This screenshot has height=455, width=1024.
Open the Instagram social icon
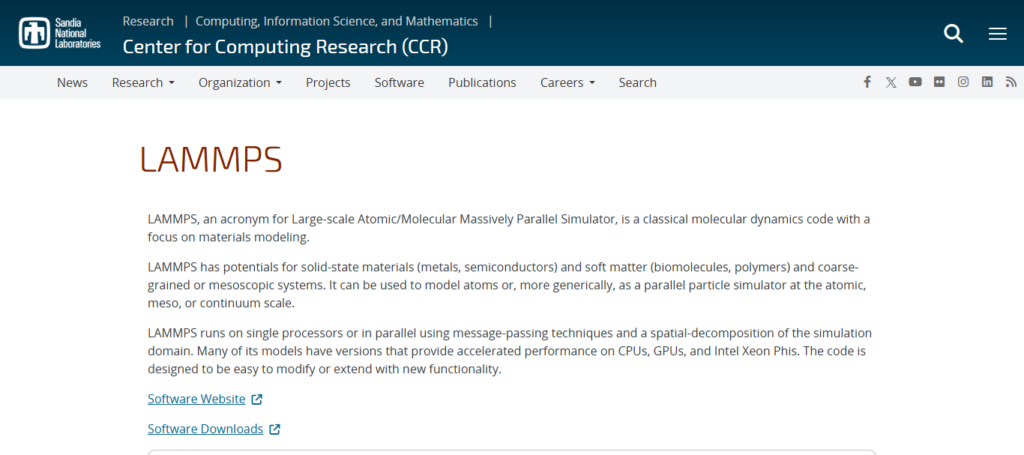[x=963, y=82]
